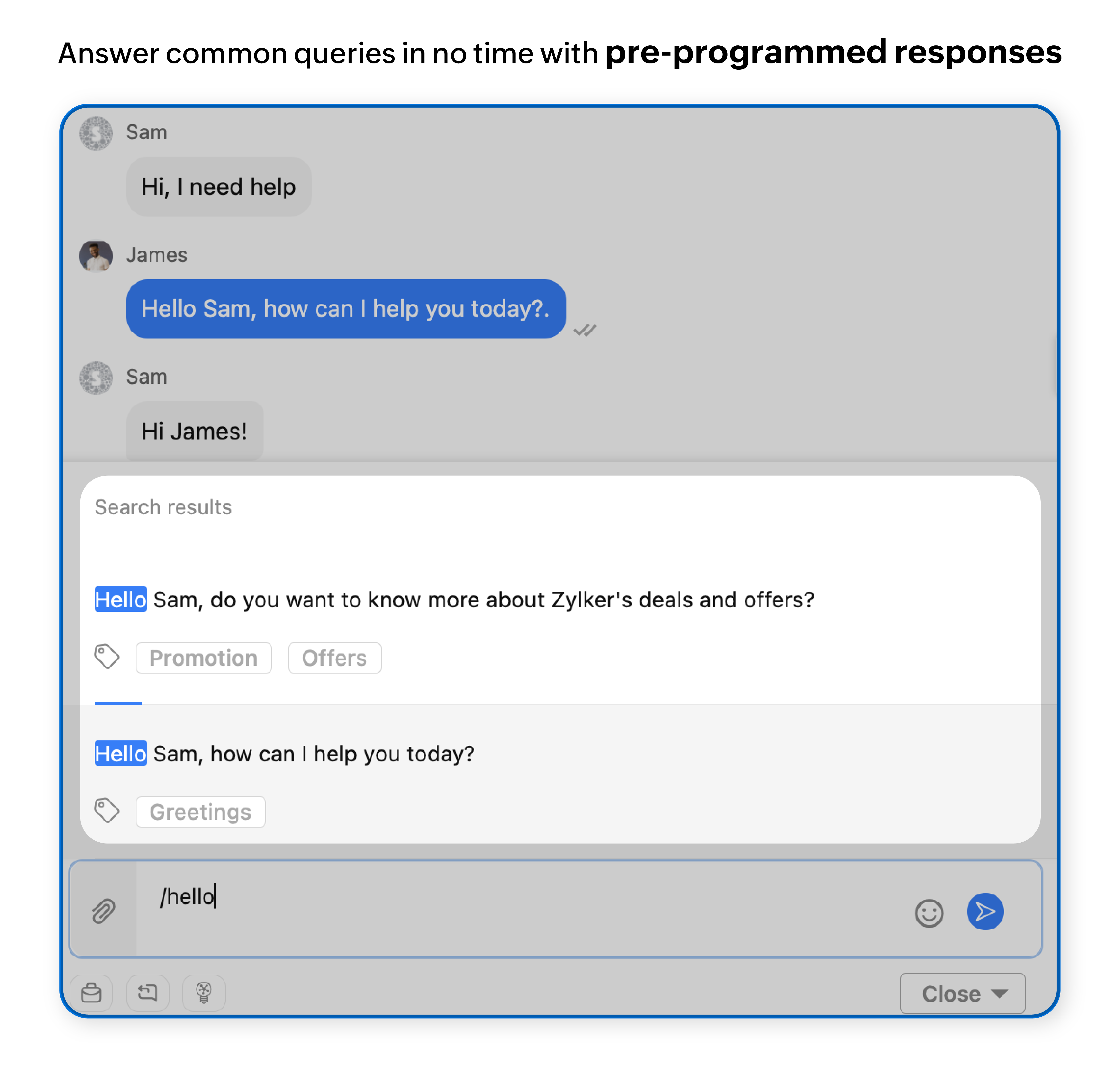Click Sam's avatar in first message
The height and width of the screenshot is (1078, 1120).
click(96, 133)
